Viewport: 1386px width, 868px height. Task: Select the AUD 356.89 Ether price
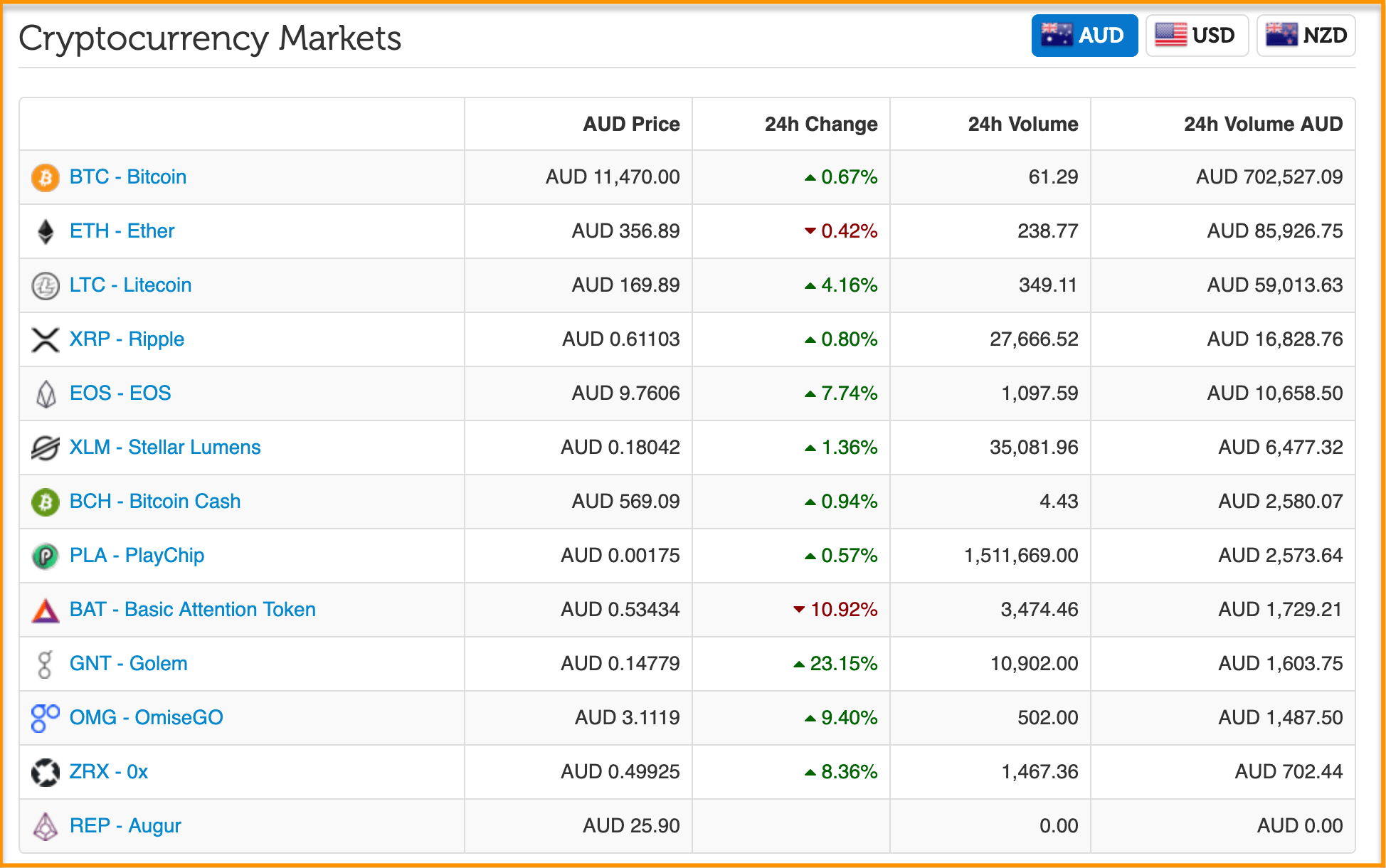click(x=625, y=231)
